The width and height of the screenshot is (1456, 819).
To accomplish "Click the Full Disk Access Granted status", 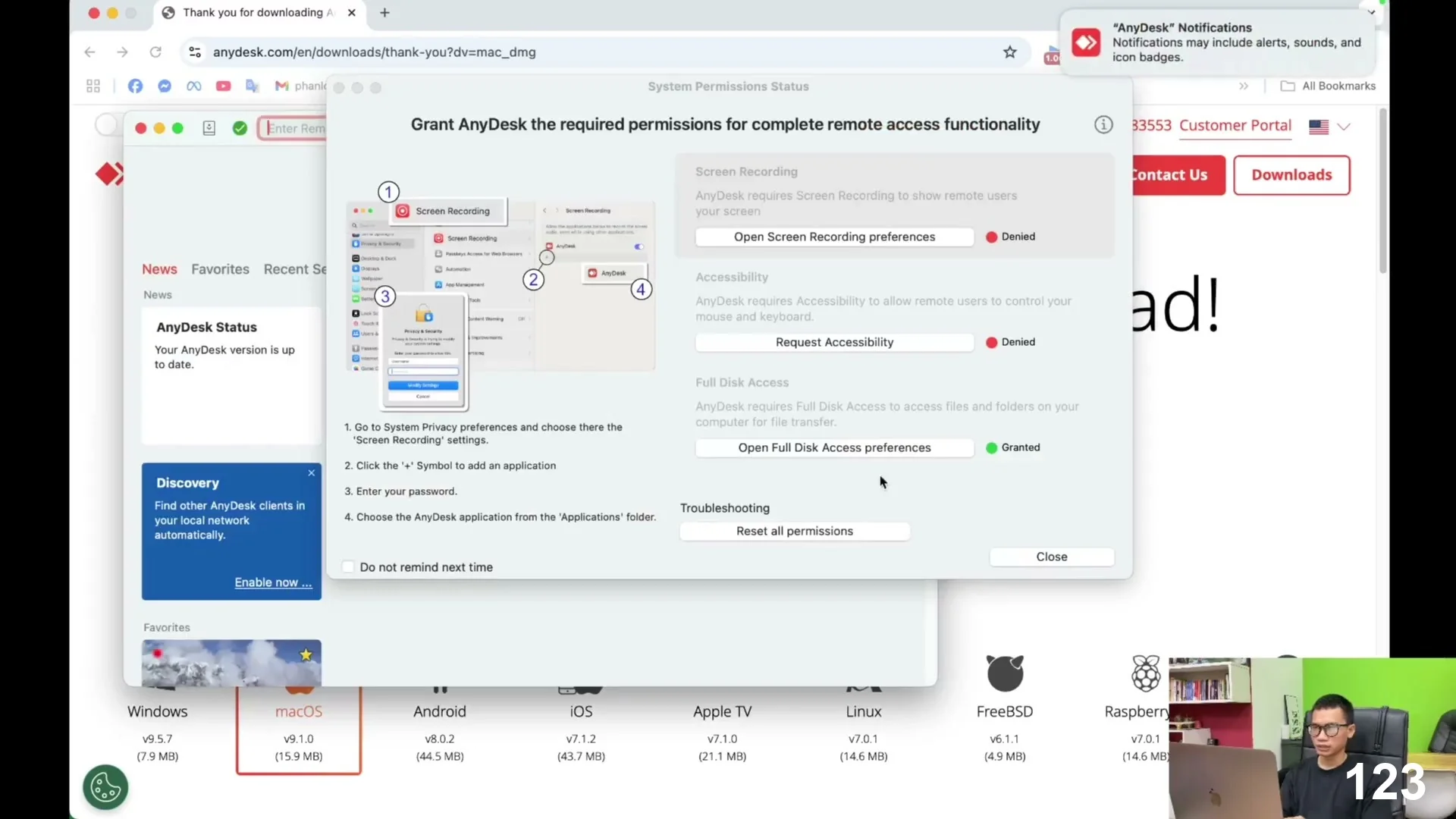I will (x=1013, y=447).
